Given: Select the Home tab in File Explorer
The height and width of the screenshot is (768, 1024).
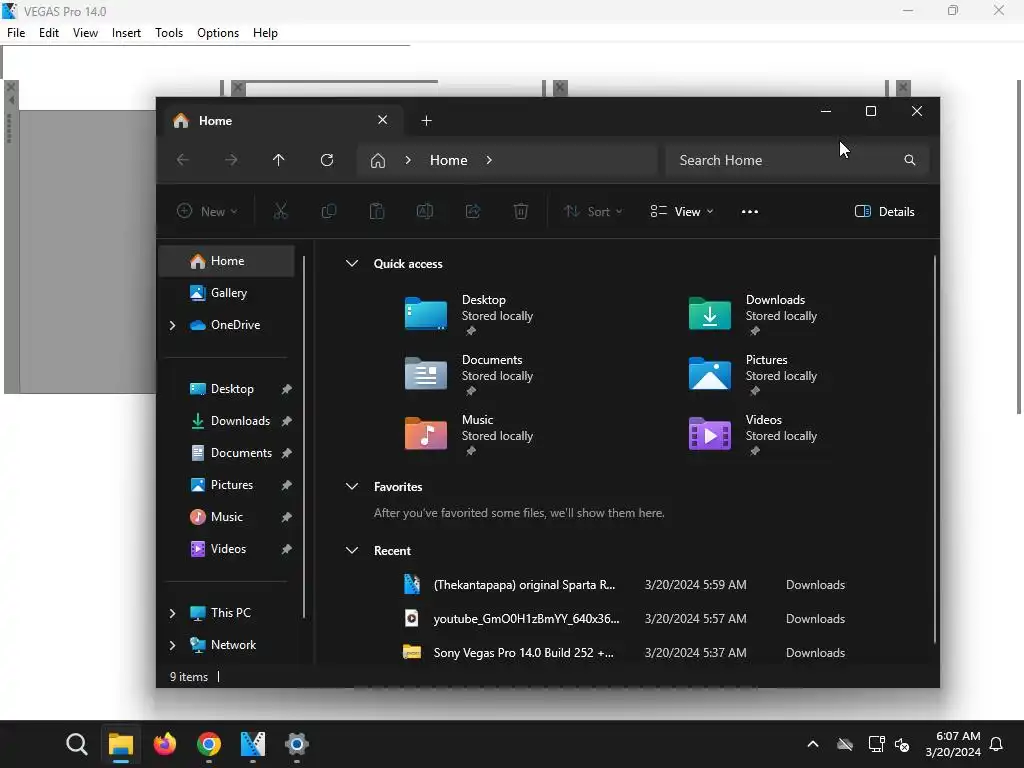Looking at the screenshot, I should pyautogui.click(x=281, y=121).
